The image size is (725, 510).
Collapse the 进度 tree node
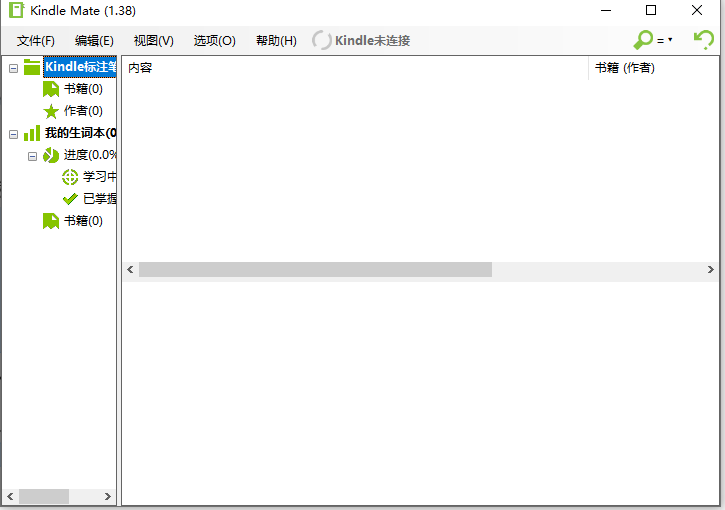point(32,156)
